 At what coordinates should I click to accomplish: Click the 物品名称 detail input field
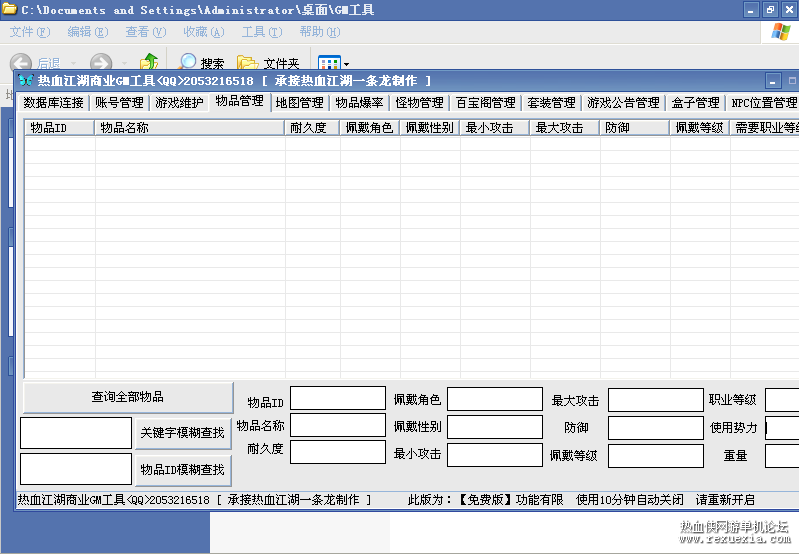click(x=338, y=425)
